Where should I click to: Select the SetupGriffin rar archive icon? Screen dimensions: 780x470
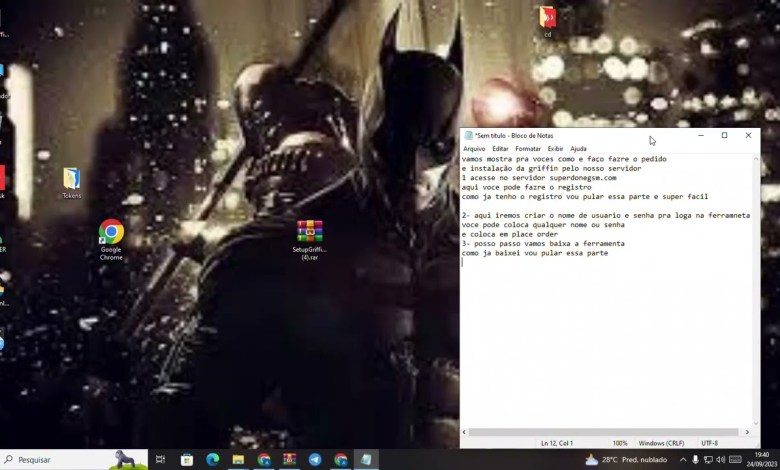[x=309, y=233]
